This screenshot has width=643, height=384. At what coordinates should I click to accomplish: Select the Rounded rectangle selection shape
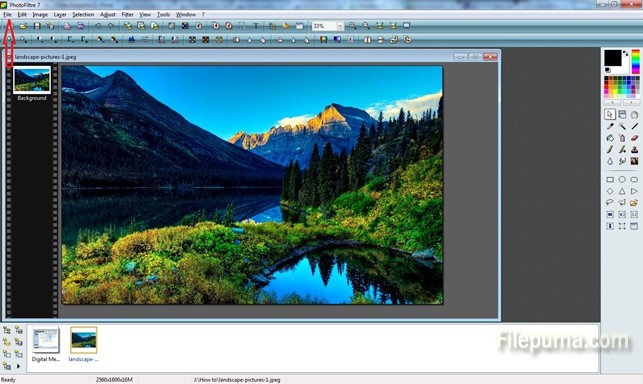pos(634,179)
